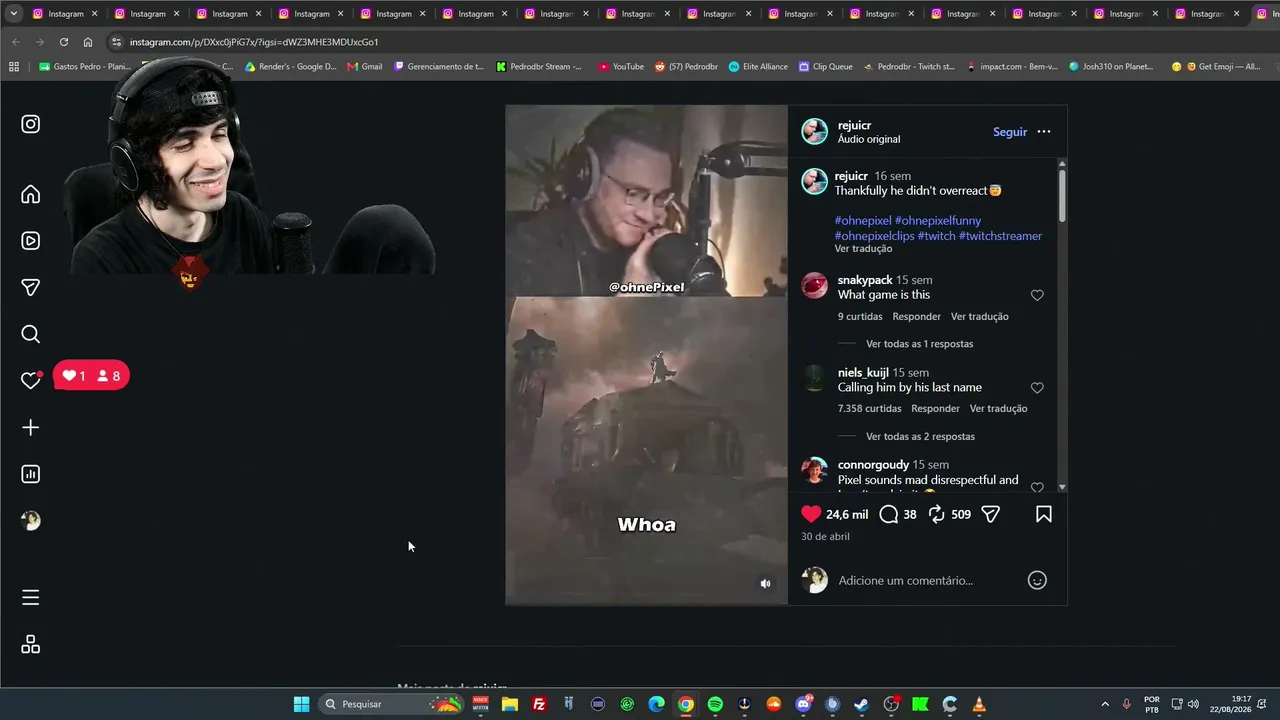
Task: Launch VLC from the taskbar
Action: click(979, 704)
